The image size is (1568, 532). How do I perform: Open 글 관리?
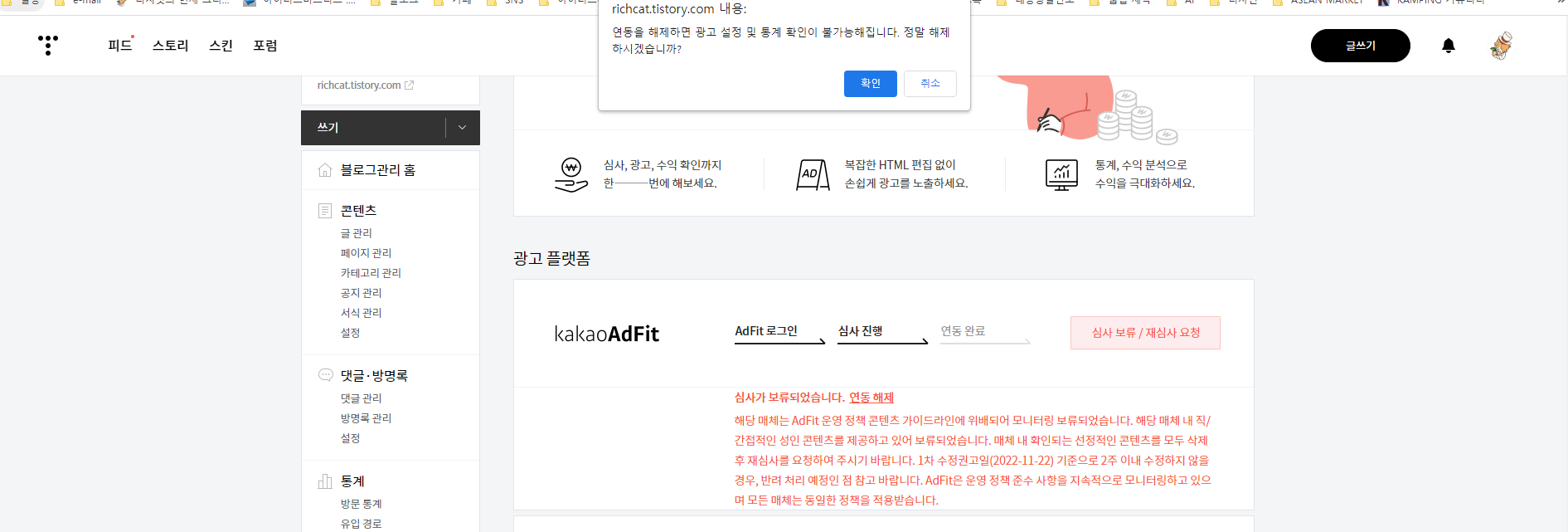[357, 233]
